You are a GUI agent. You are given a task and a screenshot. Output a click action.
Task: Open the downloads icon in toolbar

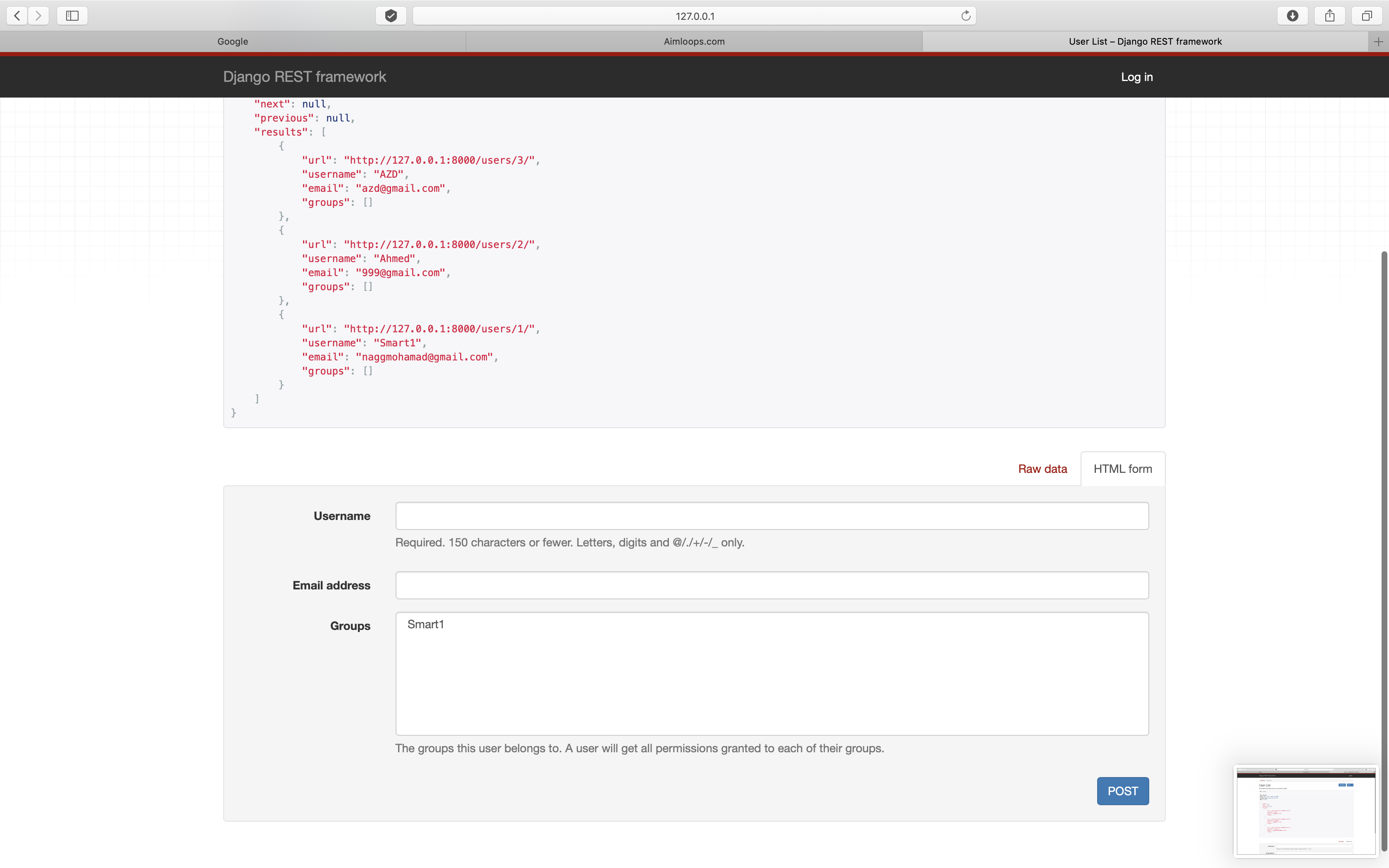(x=1293, y=16)
